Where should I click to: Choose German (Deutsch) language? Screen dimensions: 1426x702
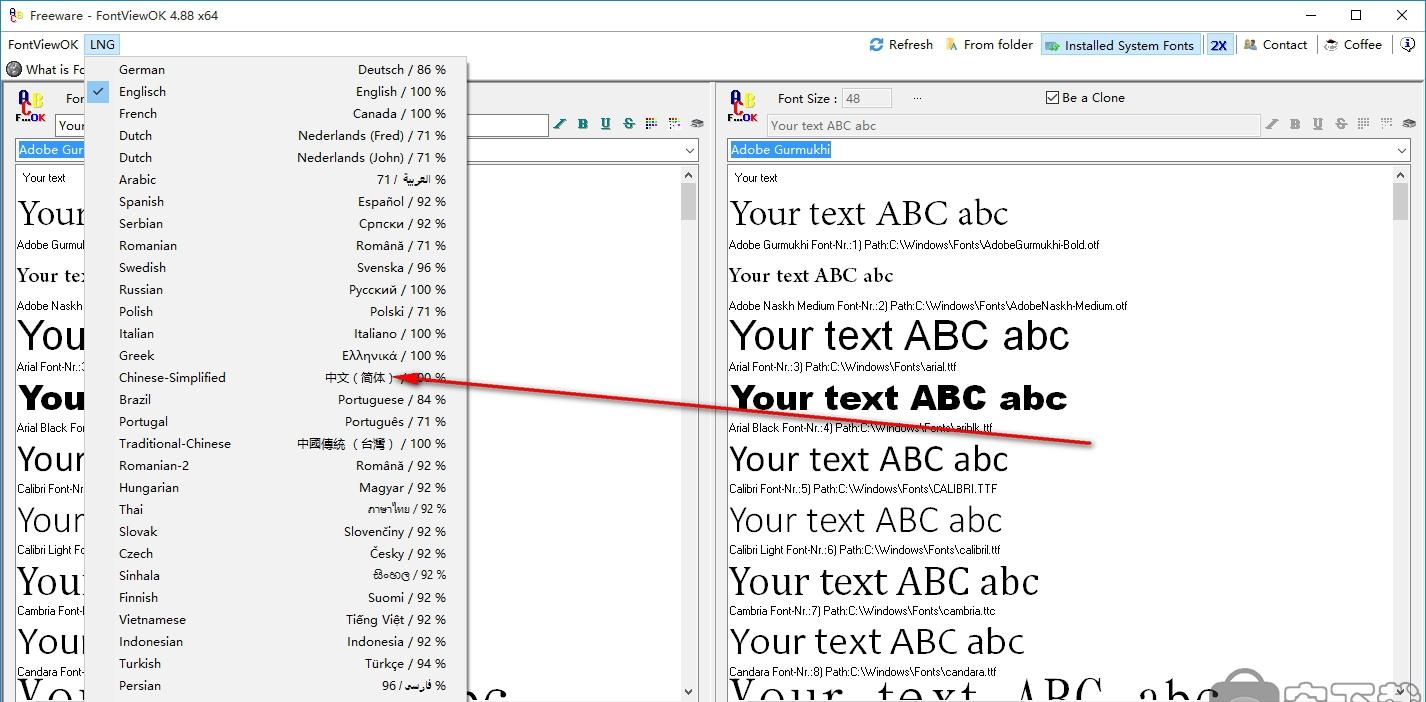(x=276, y=70)
